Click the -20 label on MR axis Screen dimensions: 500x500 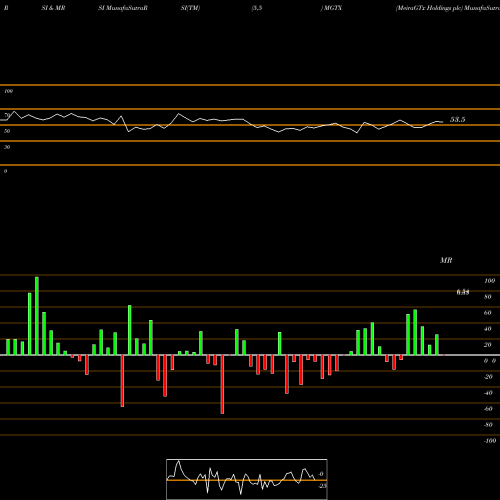click(x=488, y=377)
